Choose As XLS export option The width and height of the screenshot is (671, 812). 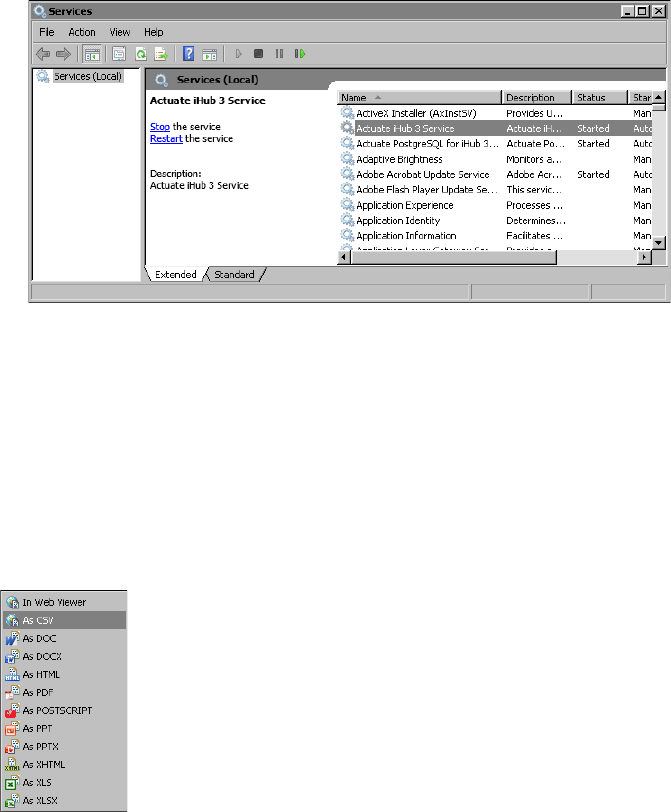pyautogui.click(x=65, y=782)
